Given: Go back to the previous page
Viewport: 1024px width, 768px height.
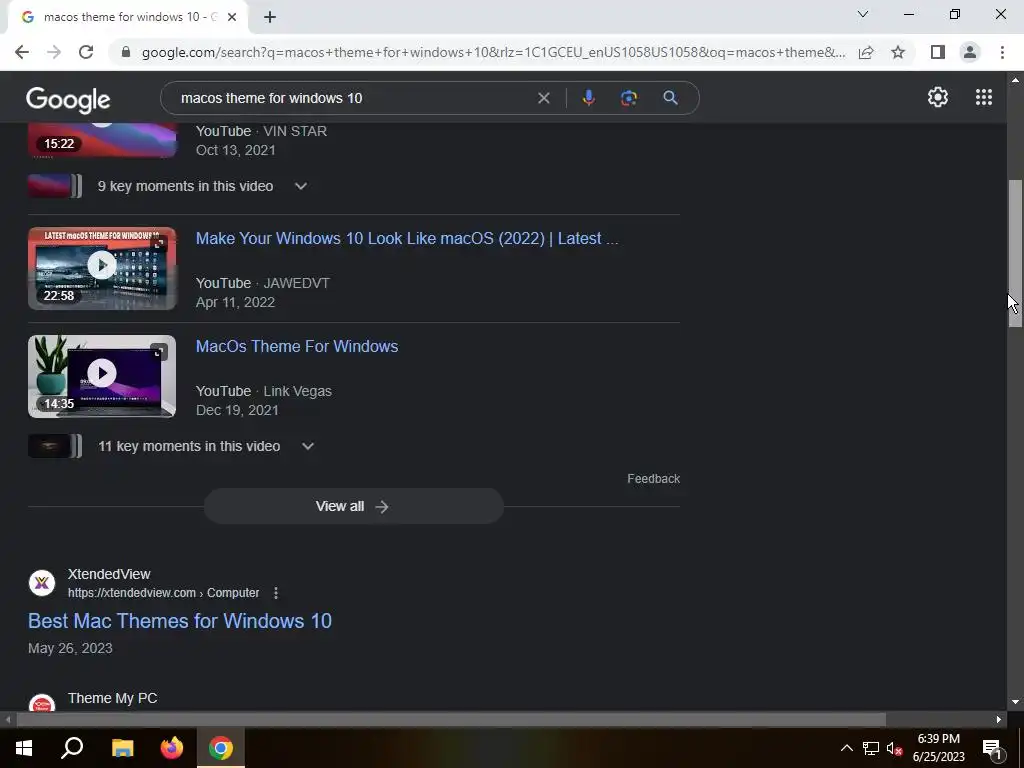Looking at the screenshot, I should 22,52.
